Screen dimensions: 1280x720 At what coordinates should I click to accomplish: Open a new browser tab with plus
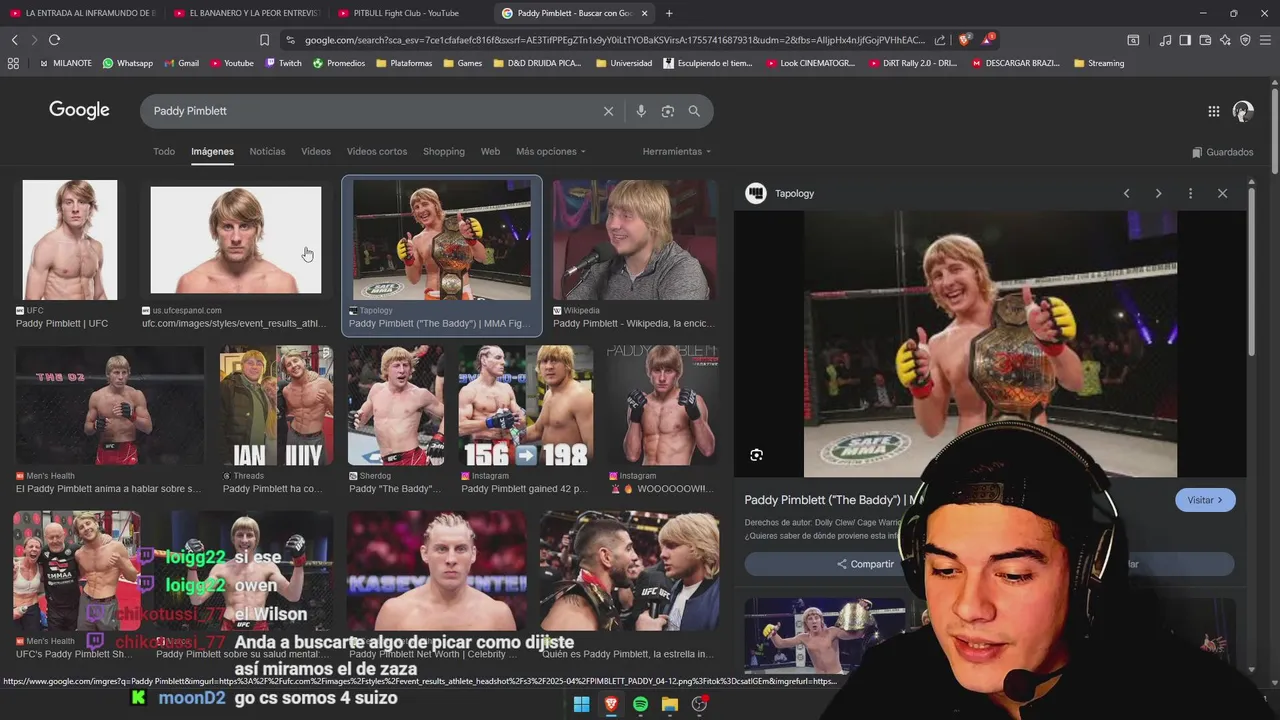tap(669, 13)
